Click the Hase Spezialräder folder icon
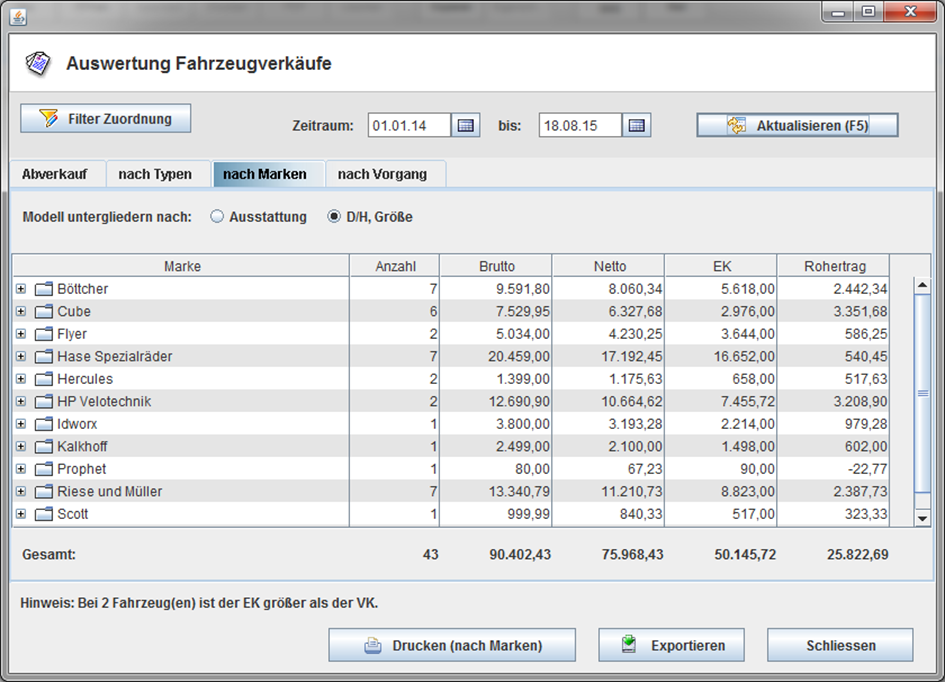 click(43, 357)
